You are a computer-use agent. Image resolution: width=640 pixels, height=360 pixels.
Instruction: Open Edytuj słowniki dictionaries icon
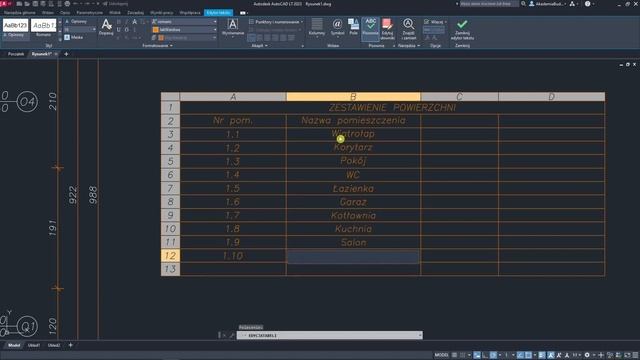click(387, 29)
